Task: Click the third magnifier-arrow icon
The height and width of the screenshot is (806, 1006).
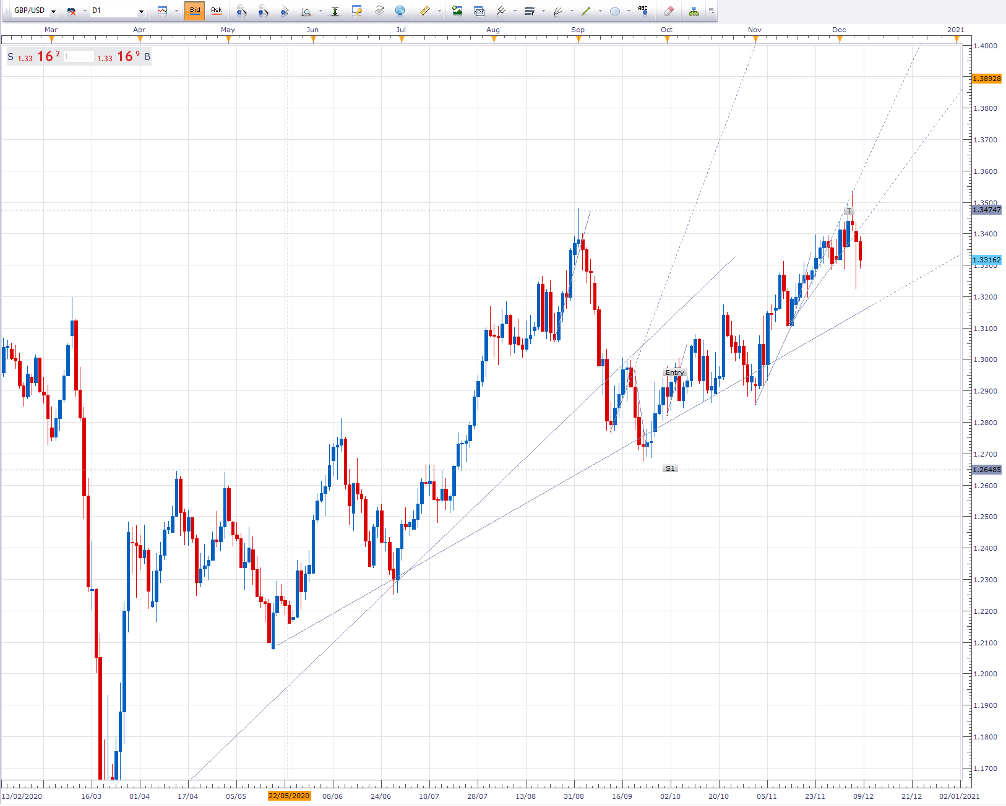Action: [285, 11]
